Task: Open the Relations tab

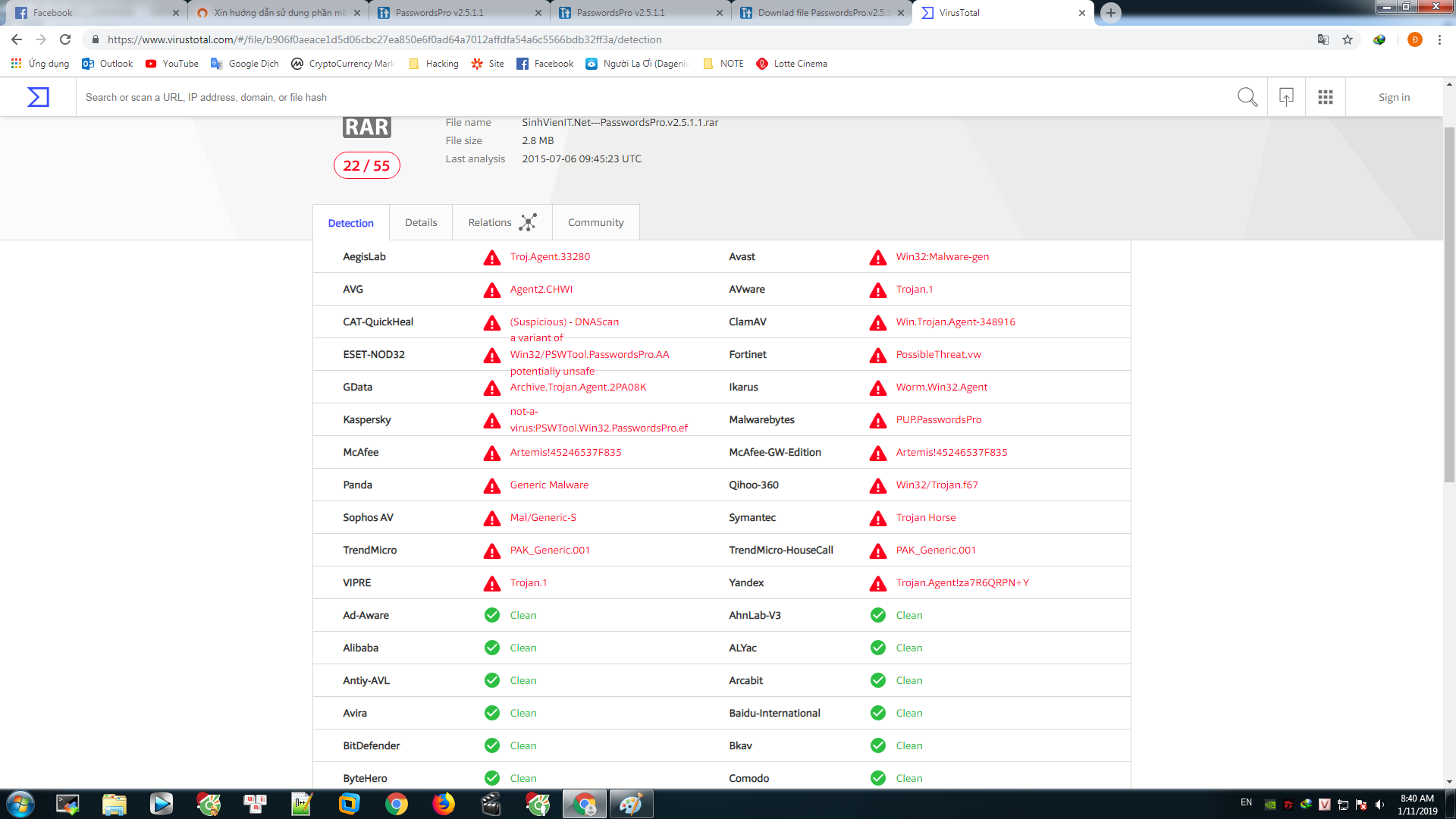Action: click(502, 222)
